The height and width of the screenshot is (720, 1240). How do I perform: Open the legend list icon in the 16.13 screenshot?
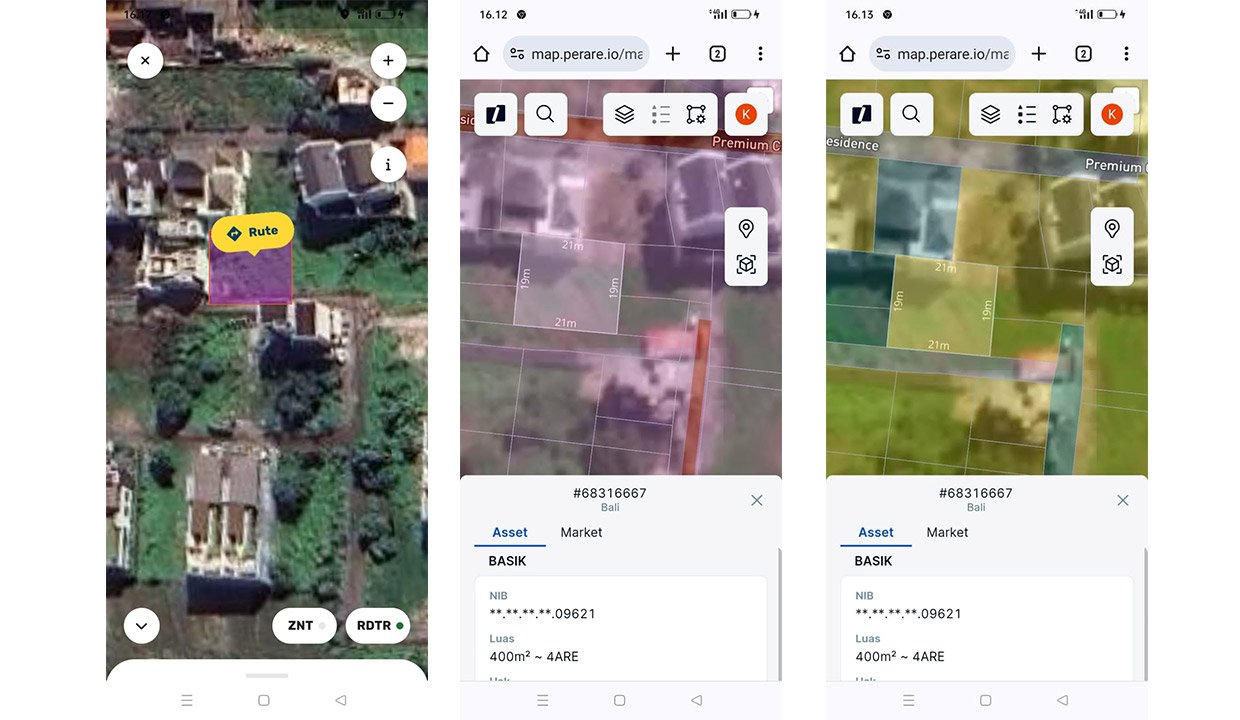(x=1027, y=115)
